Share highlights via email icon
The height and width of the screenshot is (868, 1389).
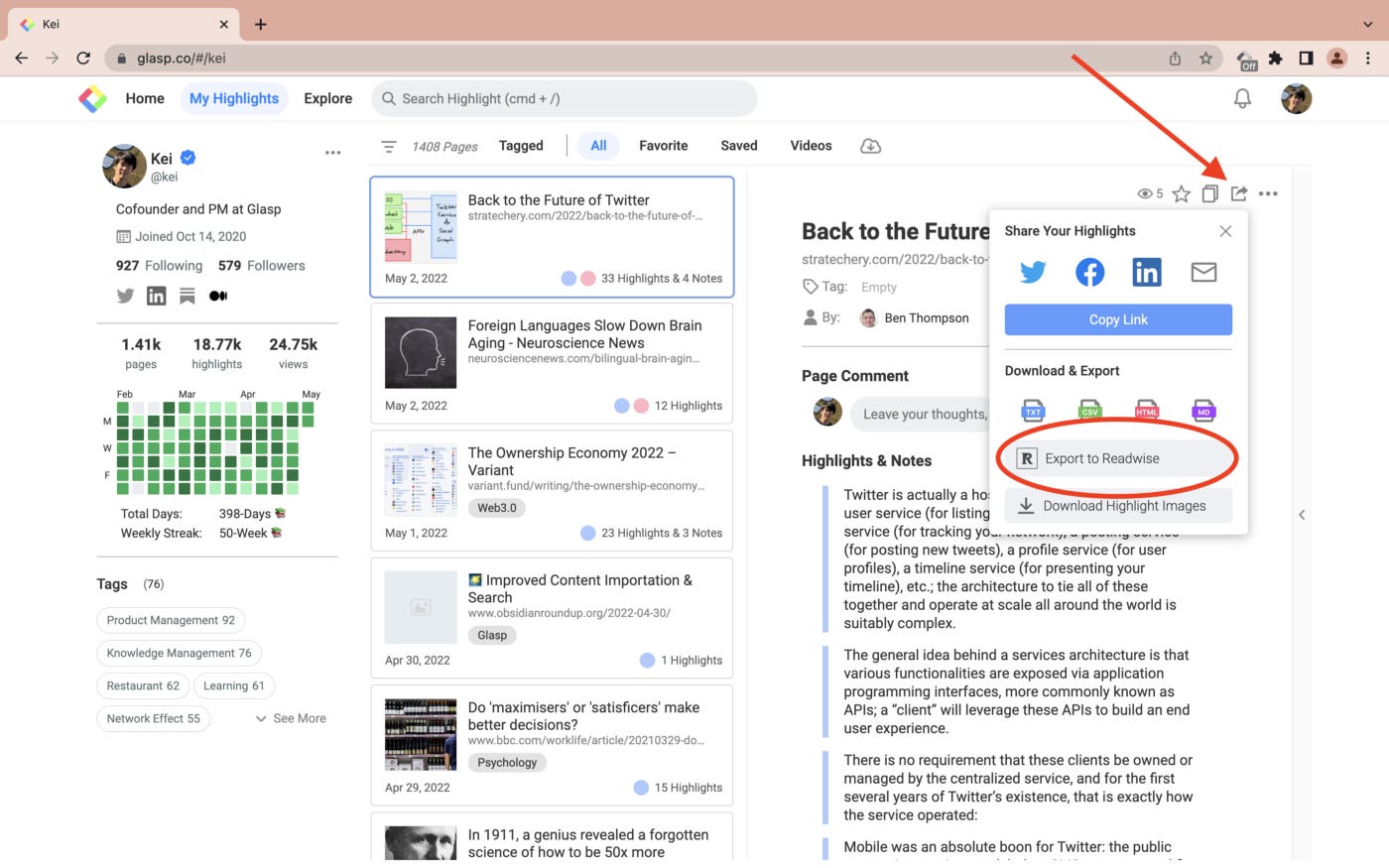(1203, 272)
